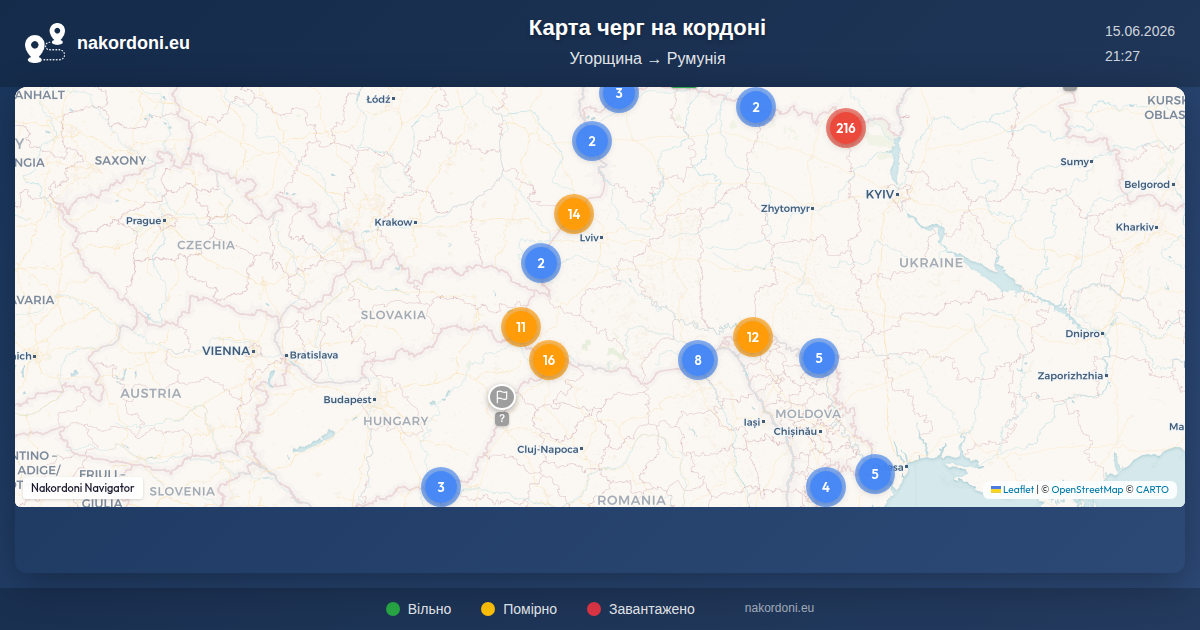This screenshot has height=630, width=1200.
Task: Click the Nakordoni Navigator label
Action: 83,488
